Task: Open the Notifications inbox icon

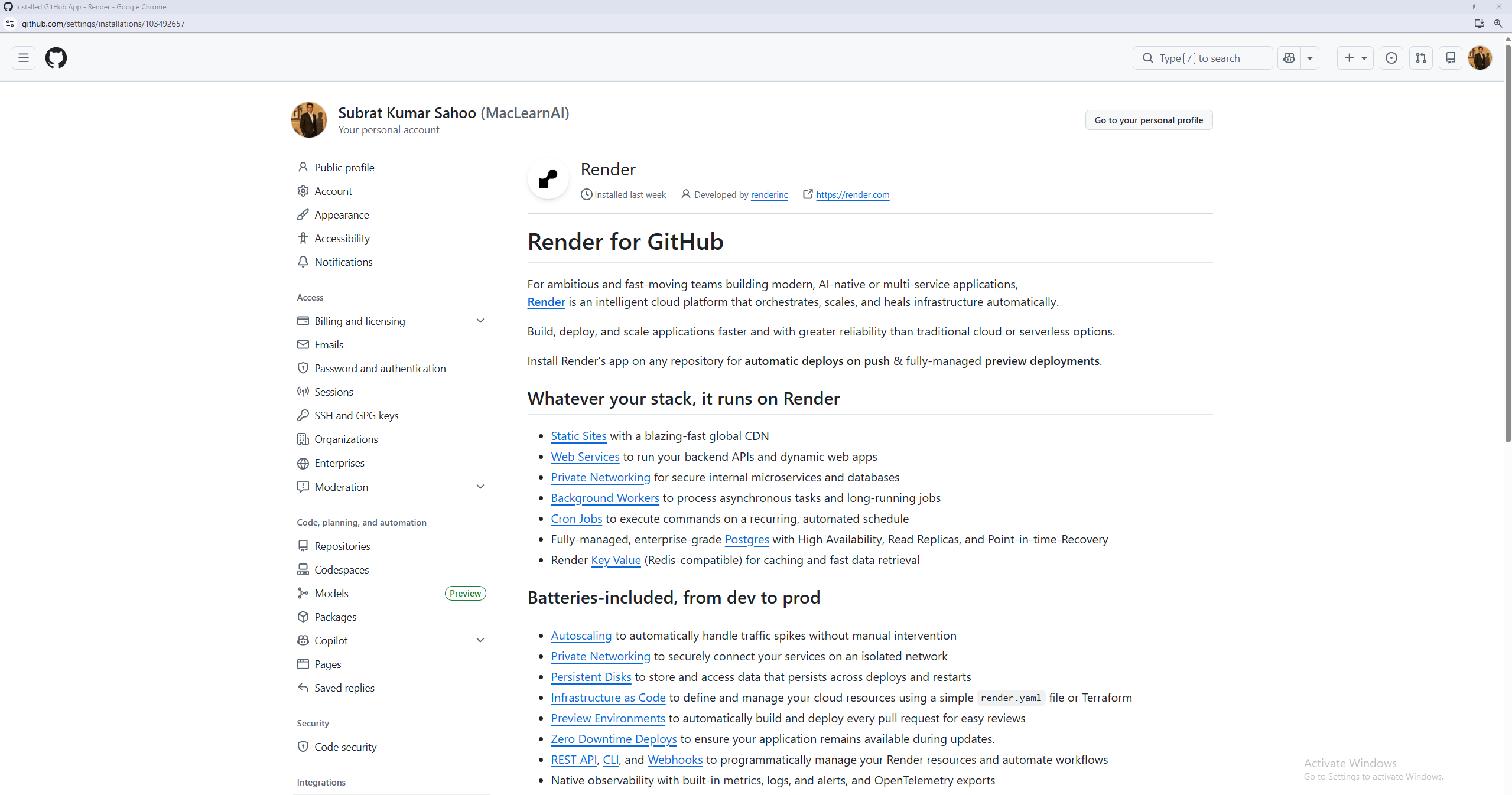Action: 1451,58
